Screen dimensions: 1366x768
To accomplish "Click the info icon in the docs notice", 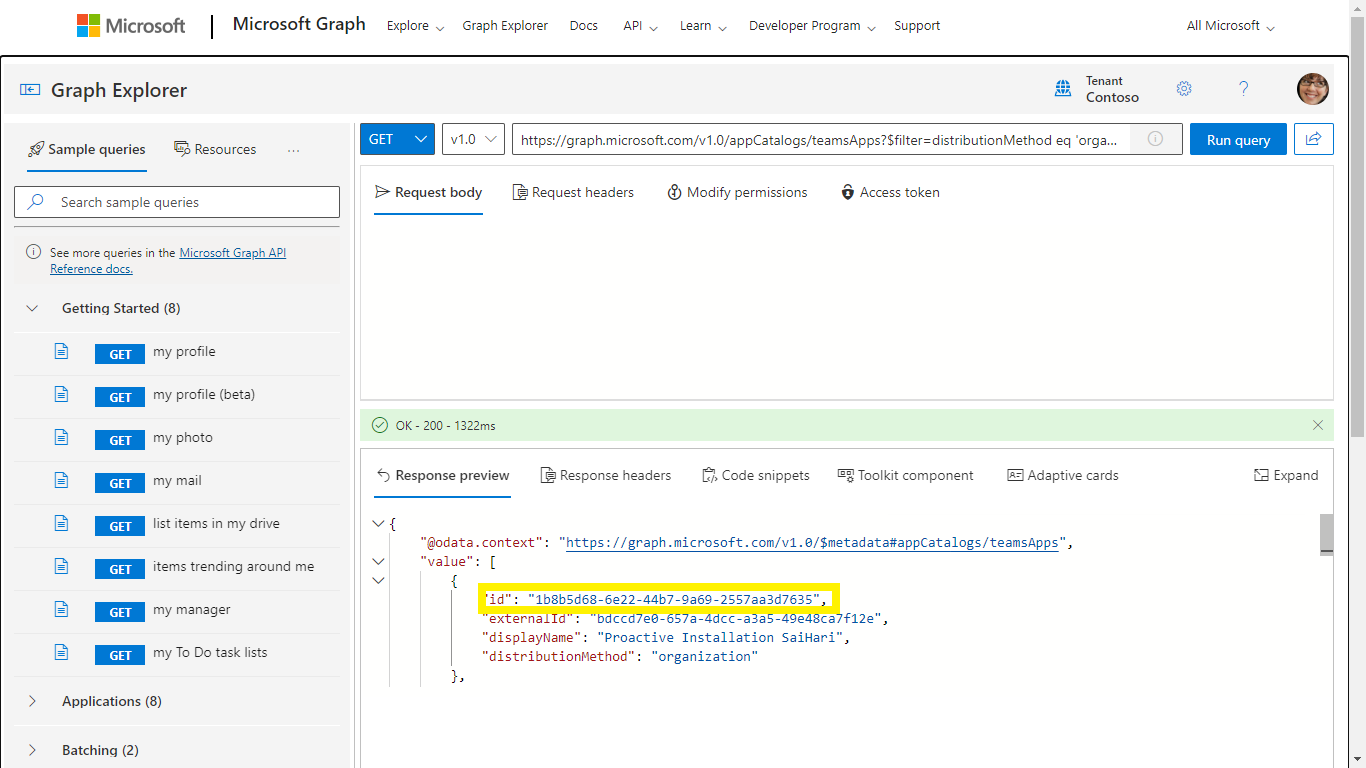I will pos(34,253).
